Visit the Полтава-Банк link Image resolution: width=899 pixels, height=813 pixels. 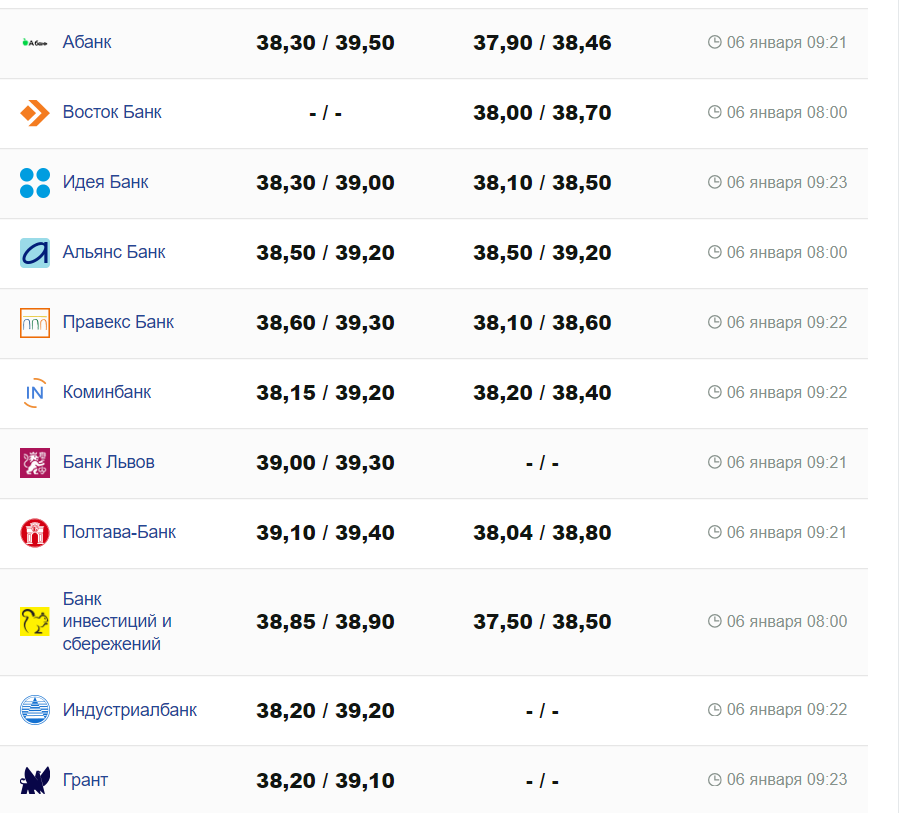coord(119,532)
